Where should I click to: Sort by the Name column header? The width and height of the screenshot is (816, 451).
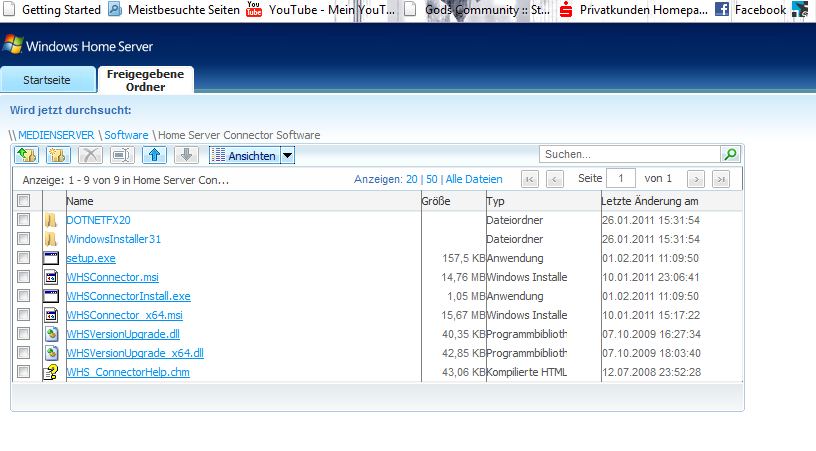[x=80, y=201]
